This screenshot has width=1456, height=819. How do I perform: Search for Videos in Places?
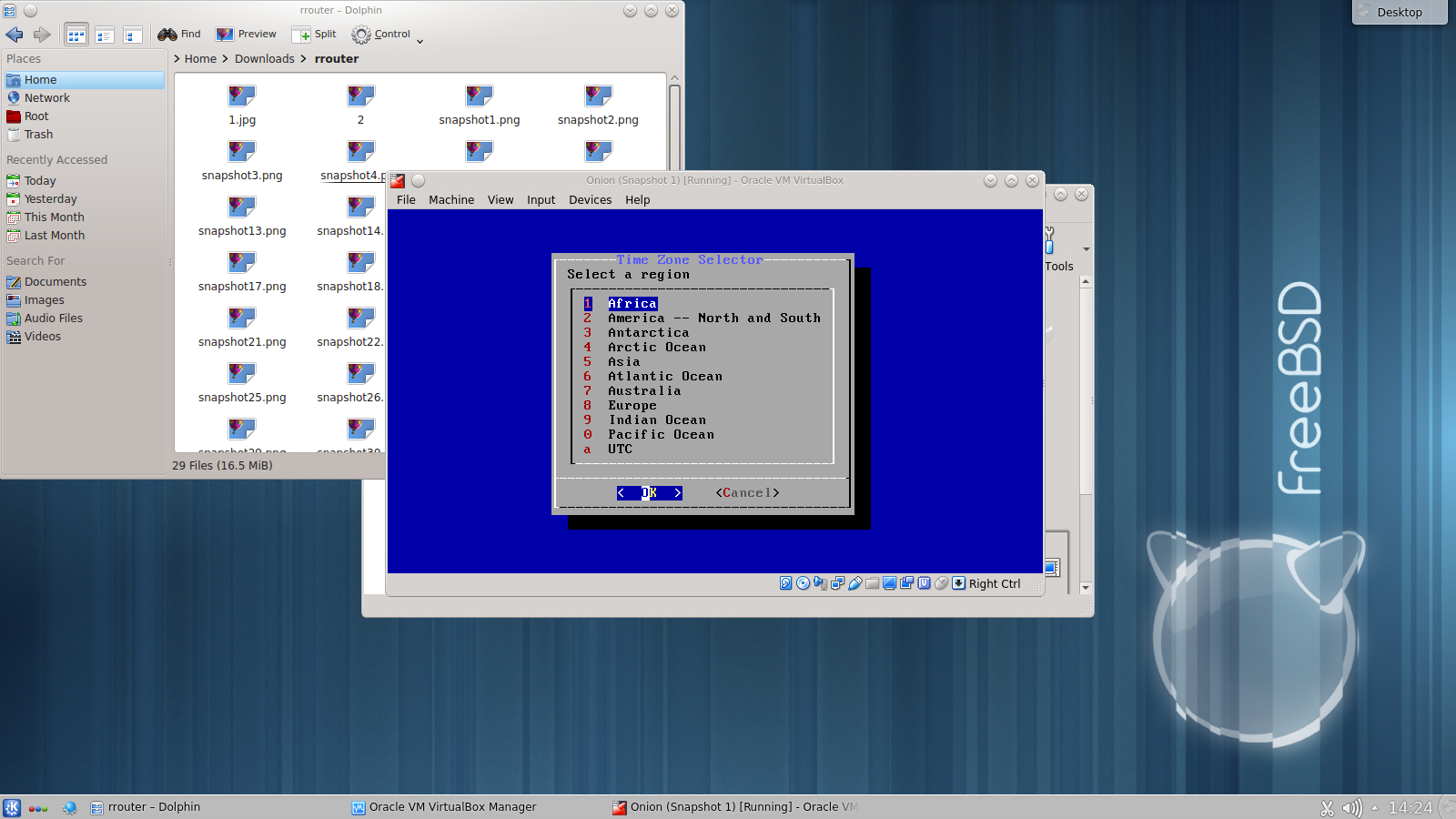coord(85,337)
